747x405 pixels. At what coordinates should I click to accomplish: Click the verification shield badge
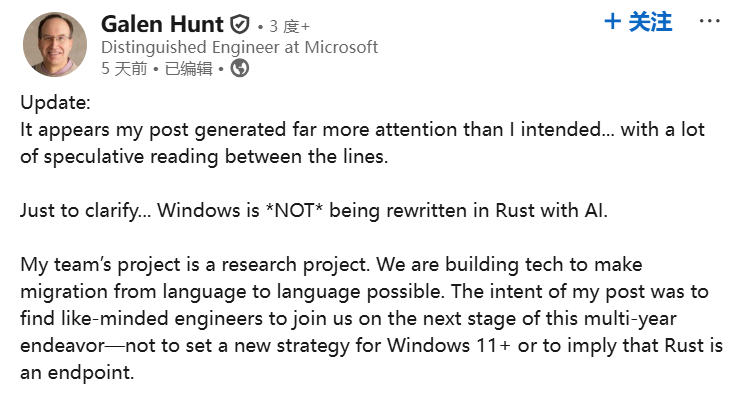tap(240, 25)
